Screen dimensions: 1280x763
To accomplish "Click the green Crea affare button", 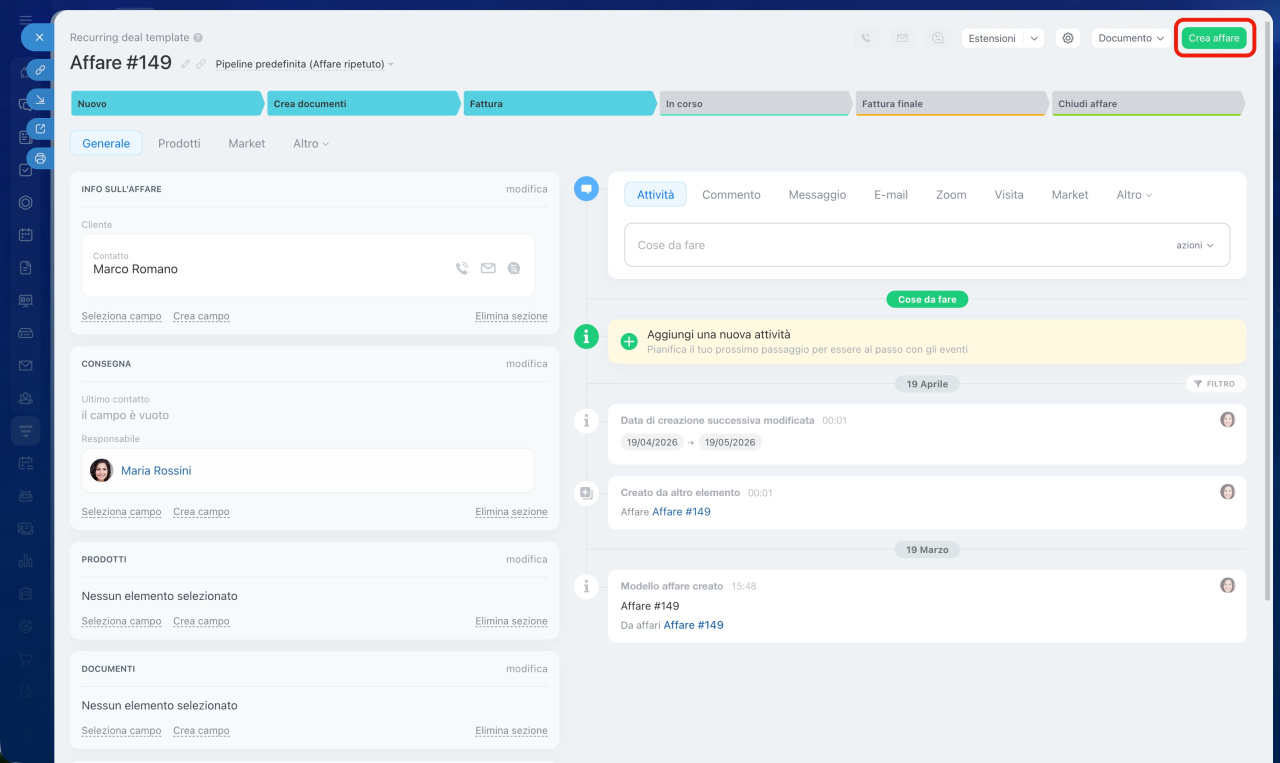I will coord(1213,38).
